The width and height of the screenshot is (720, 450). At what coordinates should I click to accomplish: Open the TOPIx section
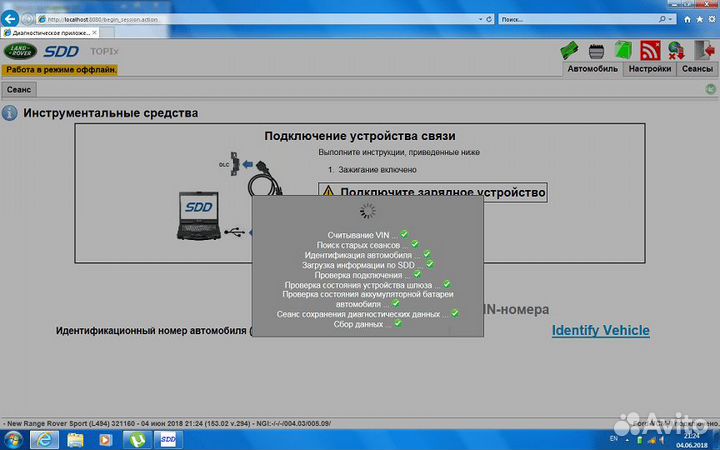[104, 51]
